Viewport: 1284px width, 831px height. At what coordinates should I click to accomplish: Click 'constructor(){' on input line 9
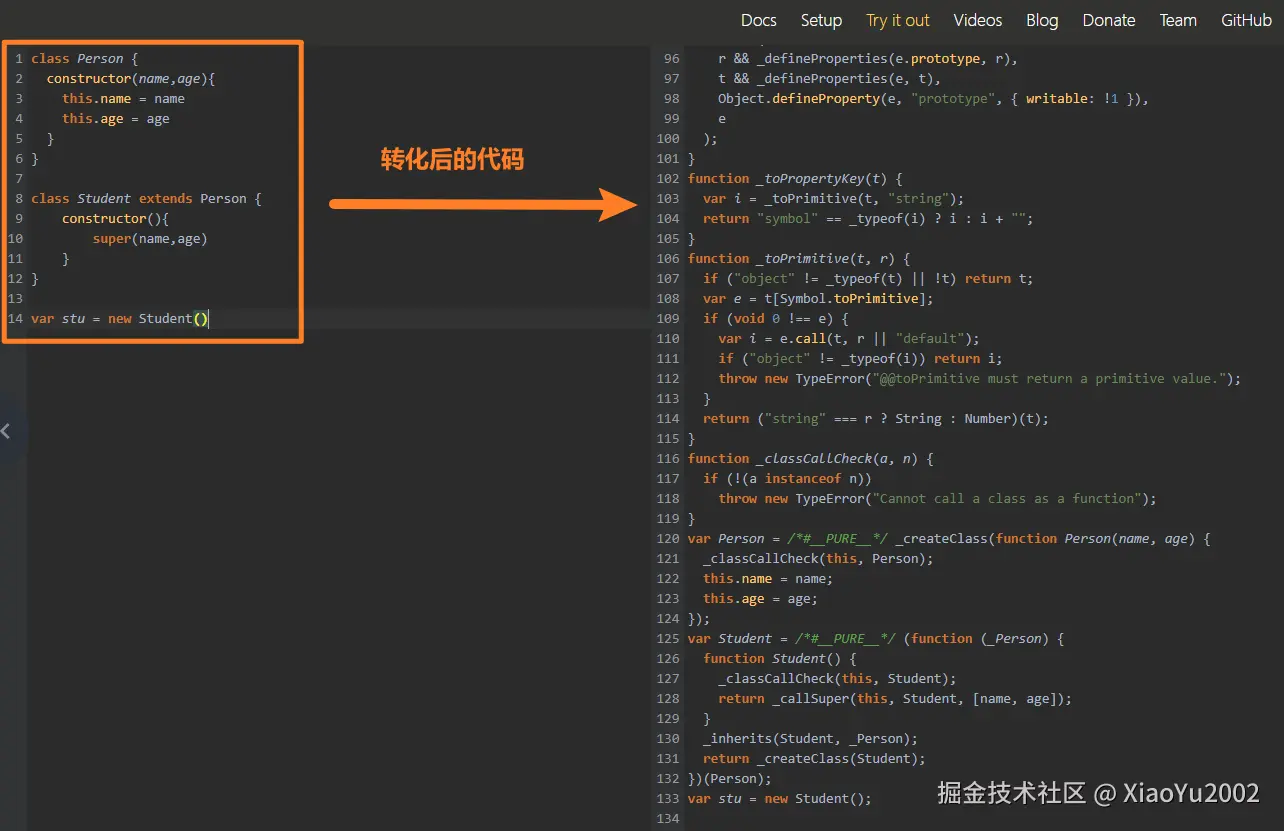[x=115, y=218]
